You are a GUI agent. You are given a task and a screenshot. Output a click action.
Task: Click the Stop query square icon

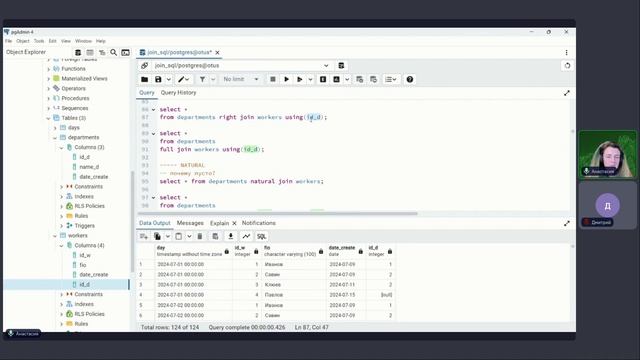(x=273, y=79)
